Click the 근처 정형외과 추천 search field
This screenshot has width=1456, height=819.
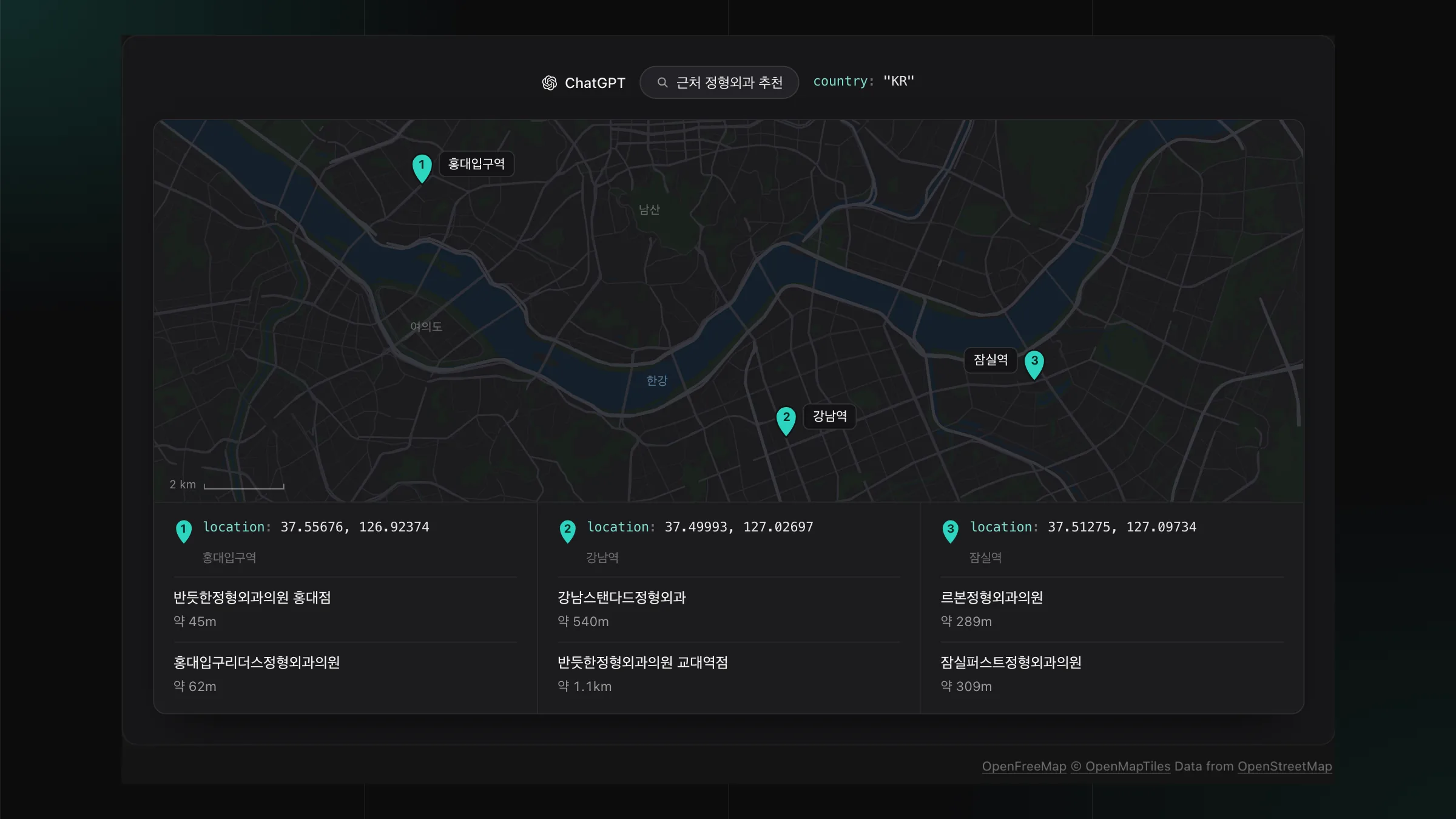click(719, 83)
